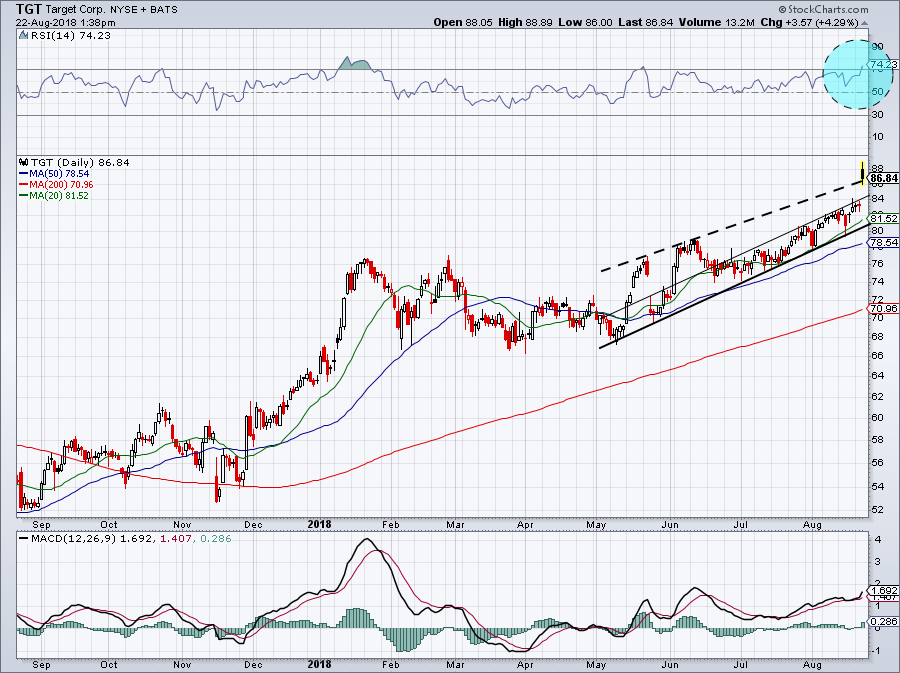
Task: Click the Last 86.84 value in the header
Action: [646, 22]
